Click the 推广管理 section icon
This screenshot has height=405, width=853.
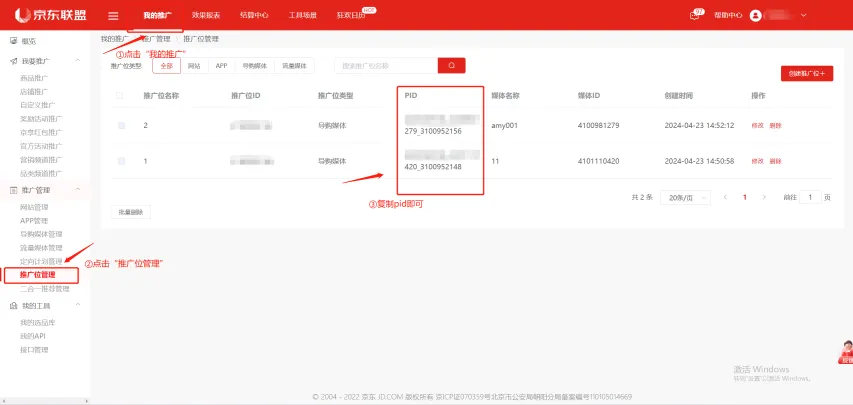pos(14,190)
